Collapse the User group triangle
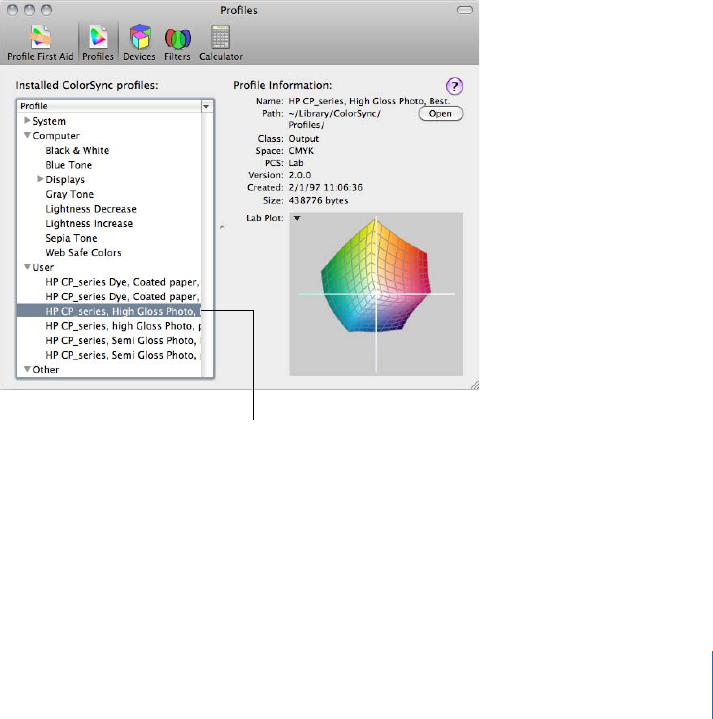The height and width of the screenshot is (719, 713). tap(27, 266)
